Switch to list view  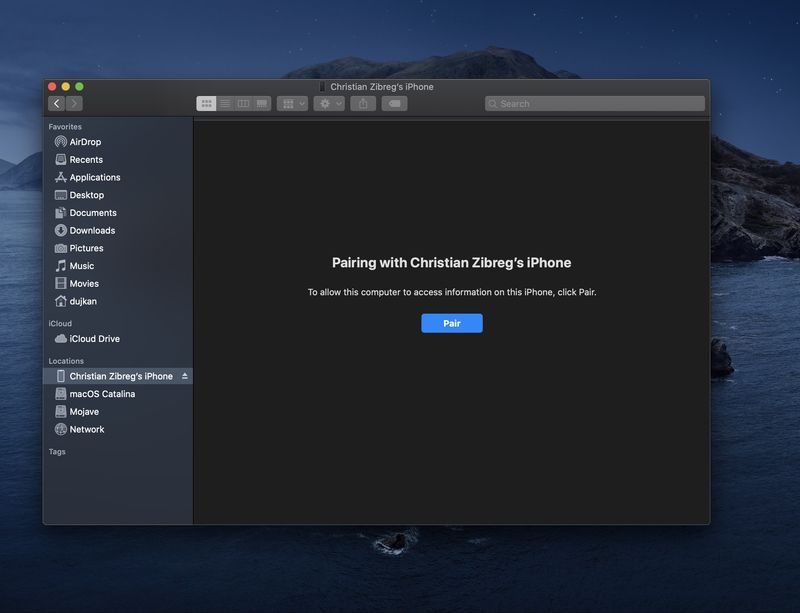pyautogui.click(x=225, y=104)
